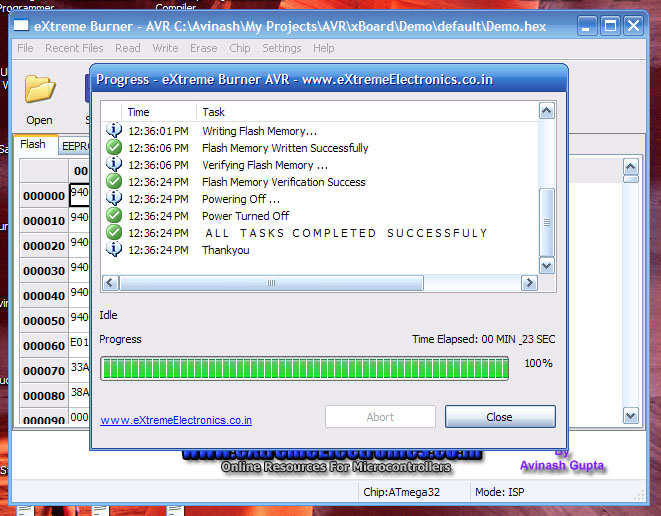Click success icon for Flash Memory Verification Success
661x516 pixels.
(114, 181)
